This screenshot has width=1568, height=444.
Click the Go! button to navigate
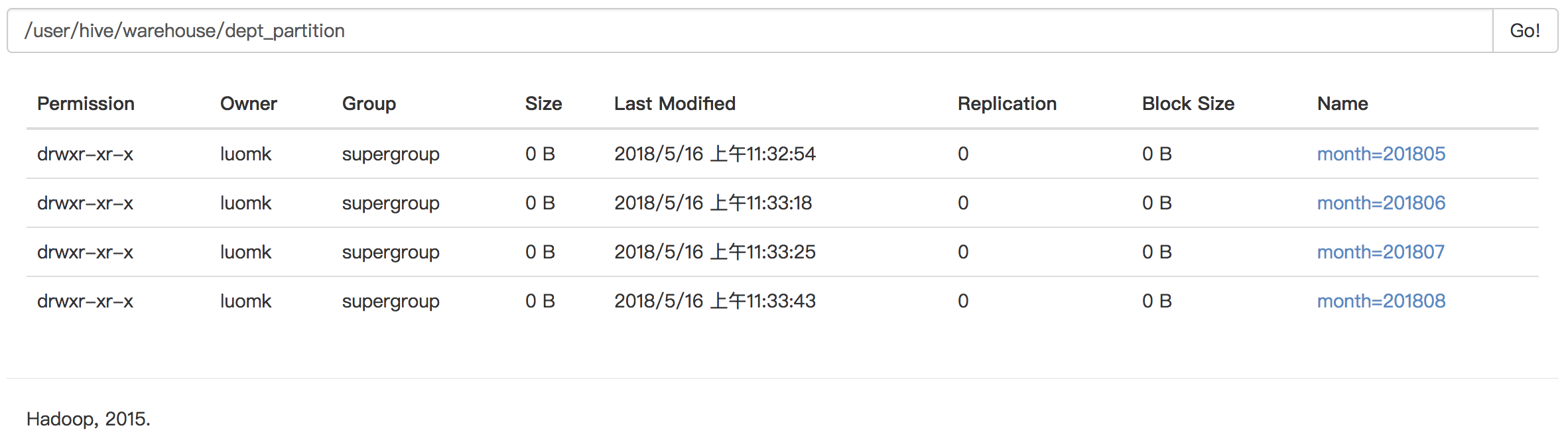coord(1525,30)
